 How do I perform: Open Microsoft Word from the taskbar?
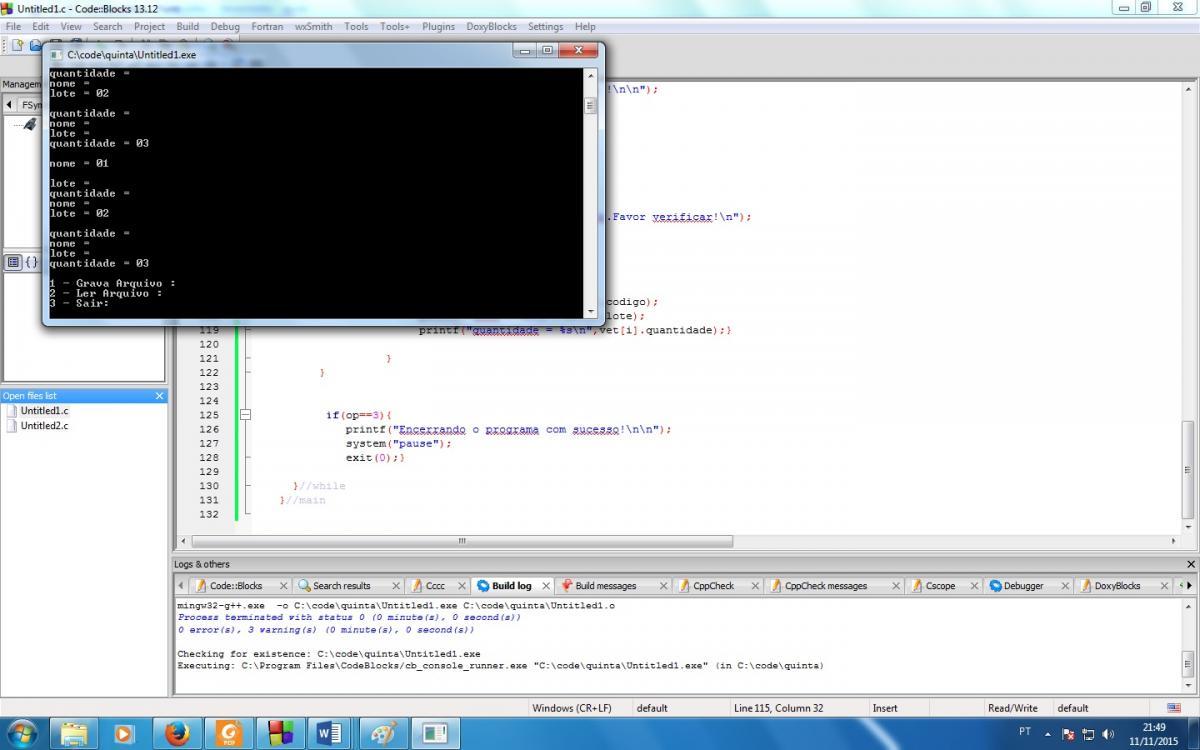329,733
